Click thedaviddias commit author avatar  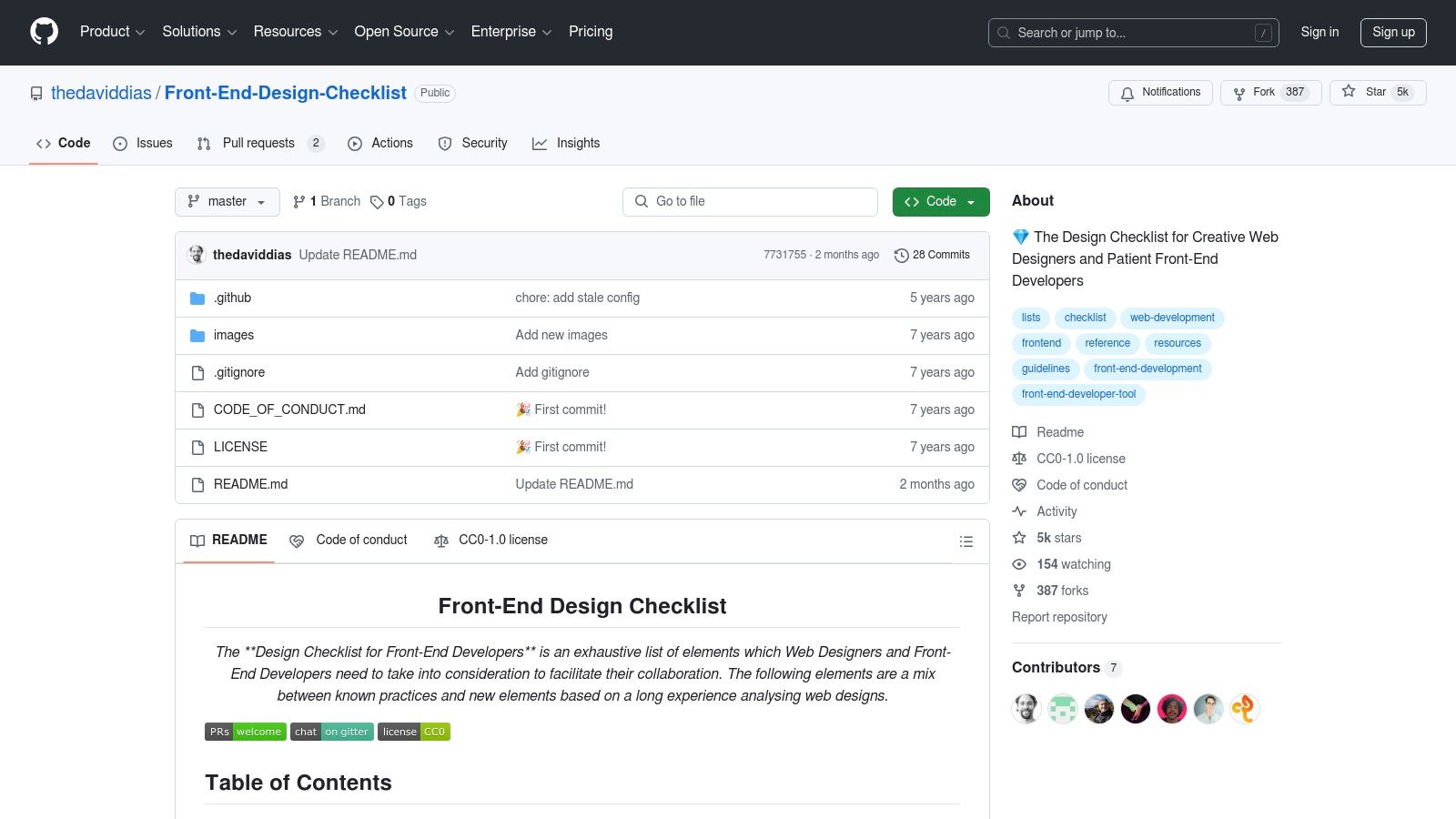[197, 255]
